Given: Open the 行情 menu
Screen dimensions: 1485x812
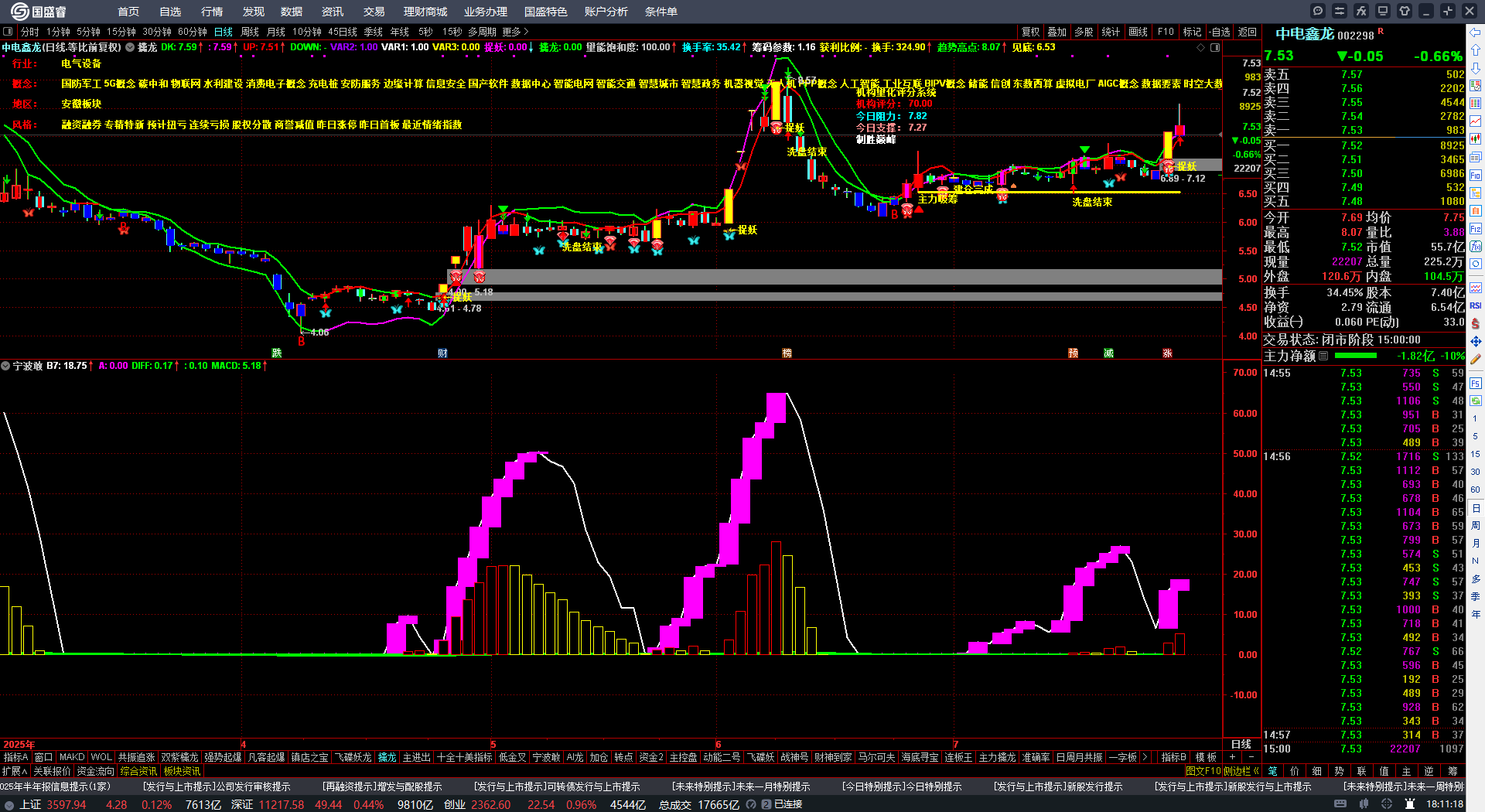Looking at the screenshot, I should [x=212, y=12].
